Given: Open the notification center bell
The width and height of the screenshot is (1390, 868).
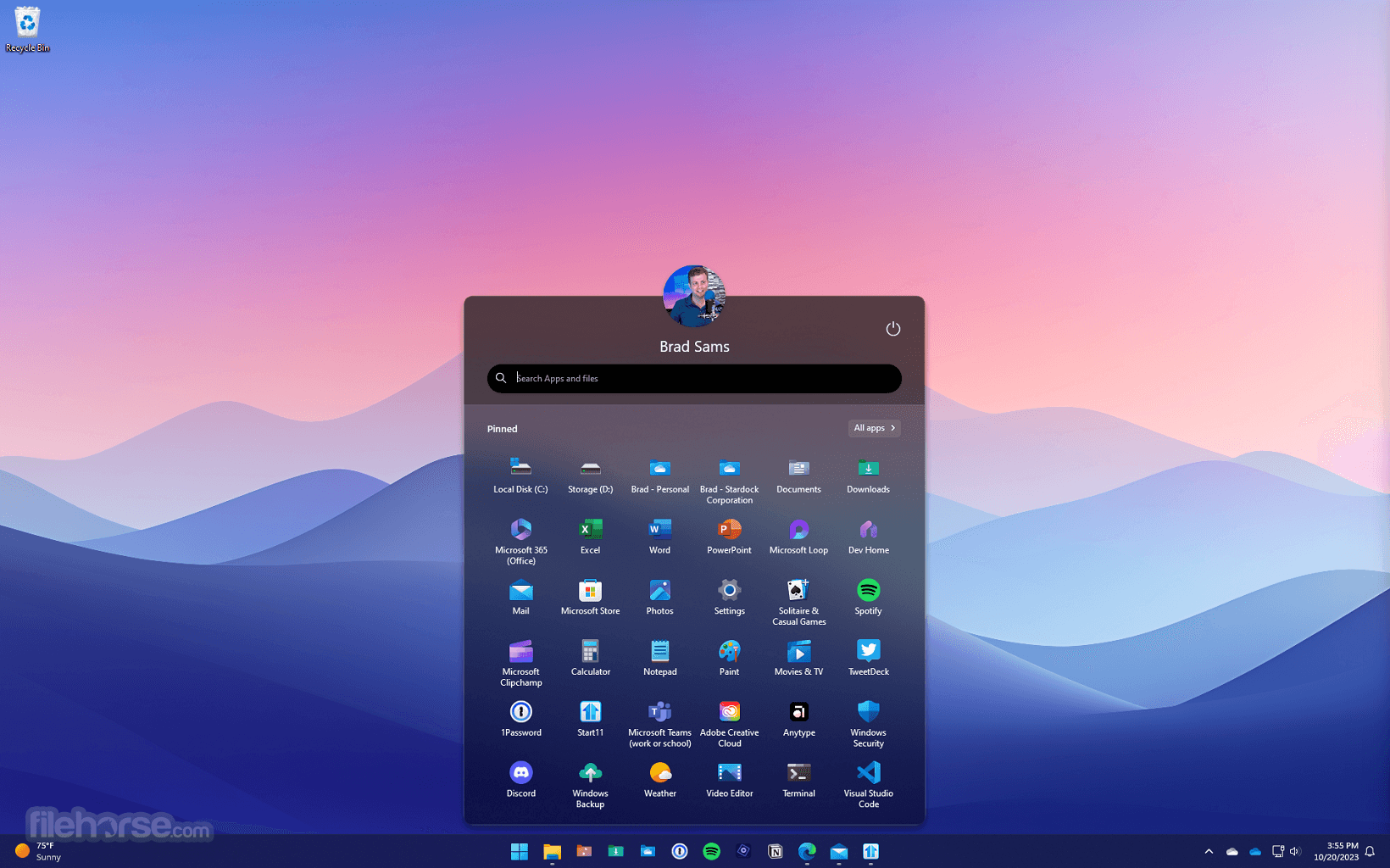Looking at the screenshot, I should point(1370,851).
